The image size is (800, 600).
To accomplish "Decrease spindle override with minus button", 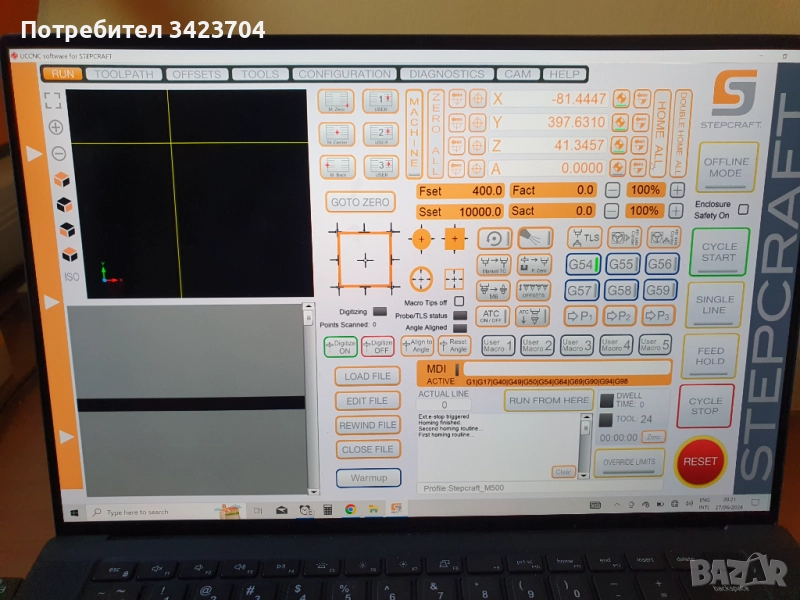I will point(612,211).
